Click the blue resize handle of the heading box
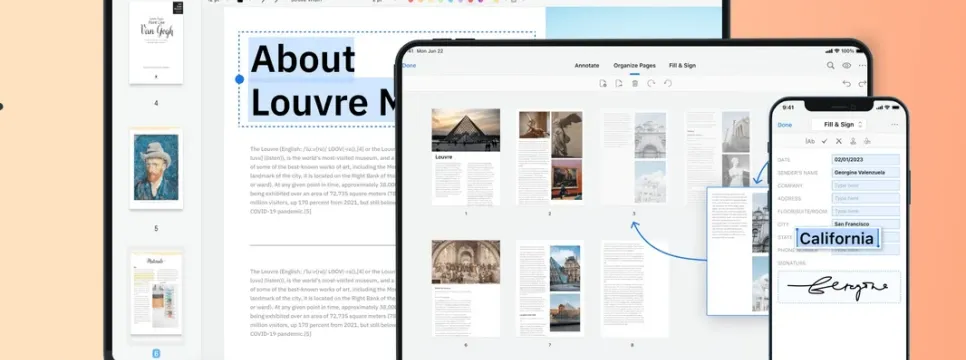Screen dimensions: 966x360 240,79
